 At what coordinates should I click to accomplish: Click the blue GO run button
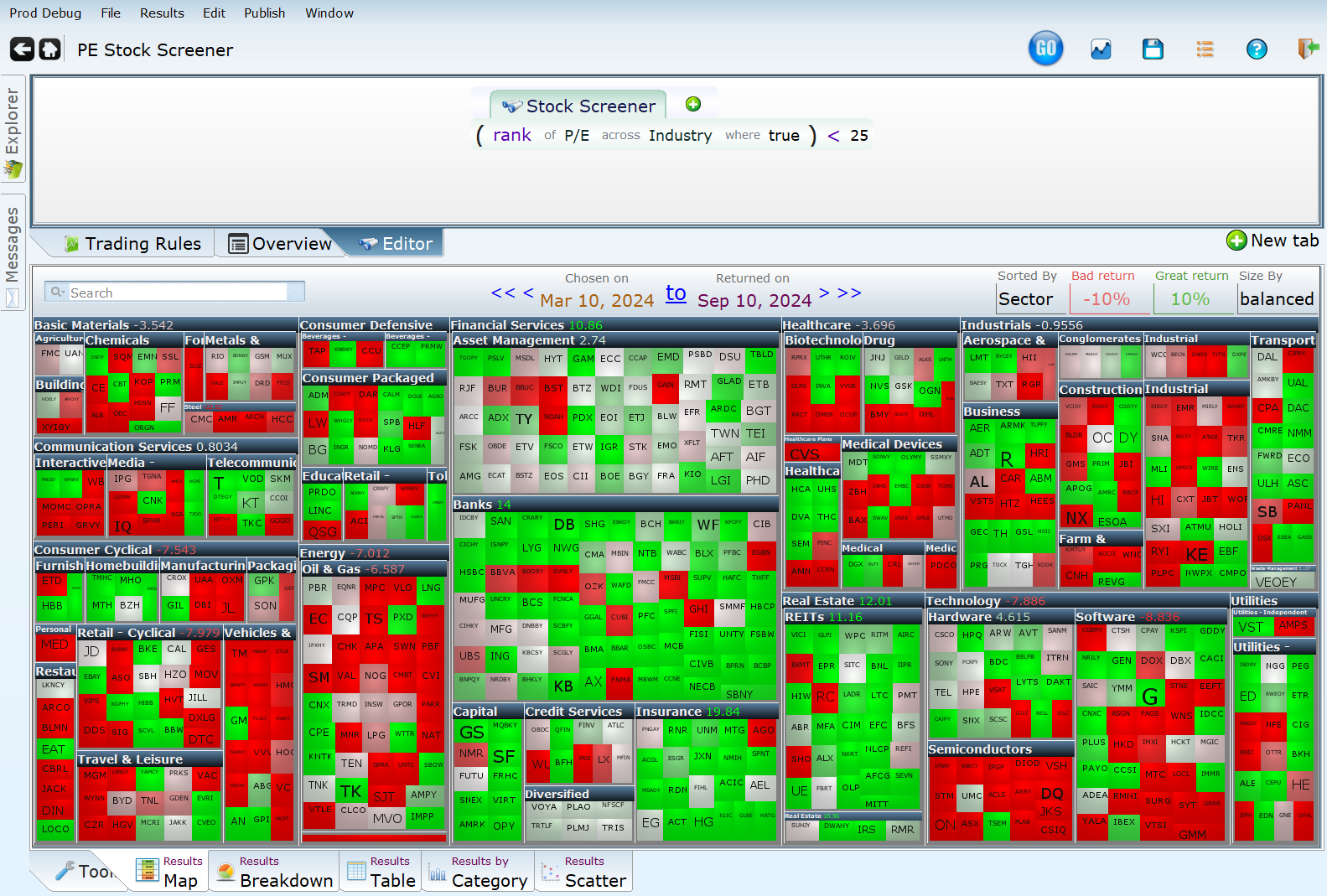click(1045, 49)
